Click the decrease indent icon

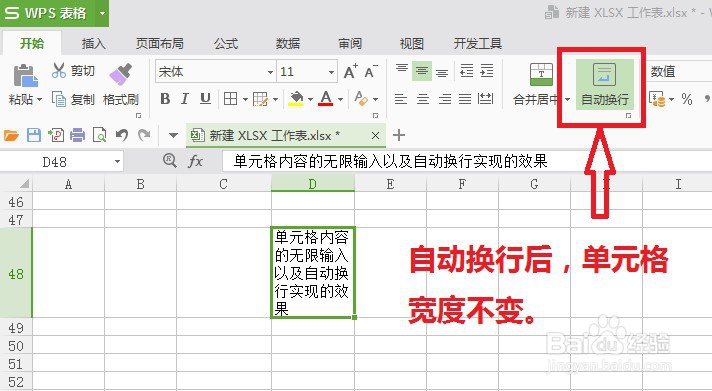coord(467,71)
